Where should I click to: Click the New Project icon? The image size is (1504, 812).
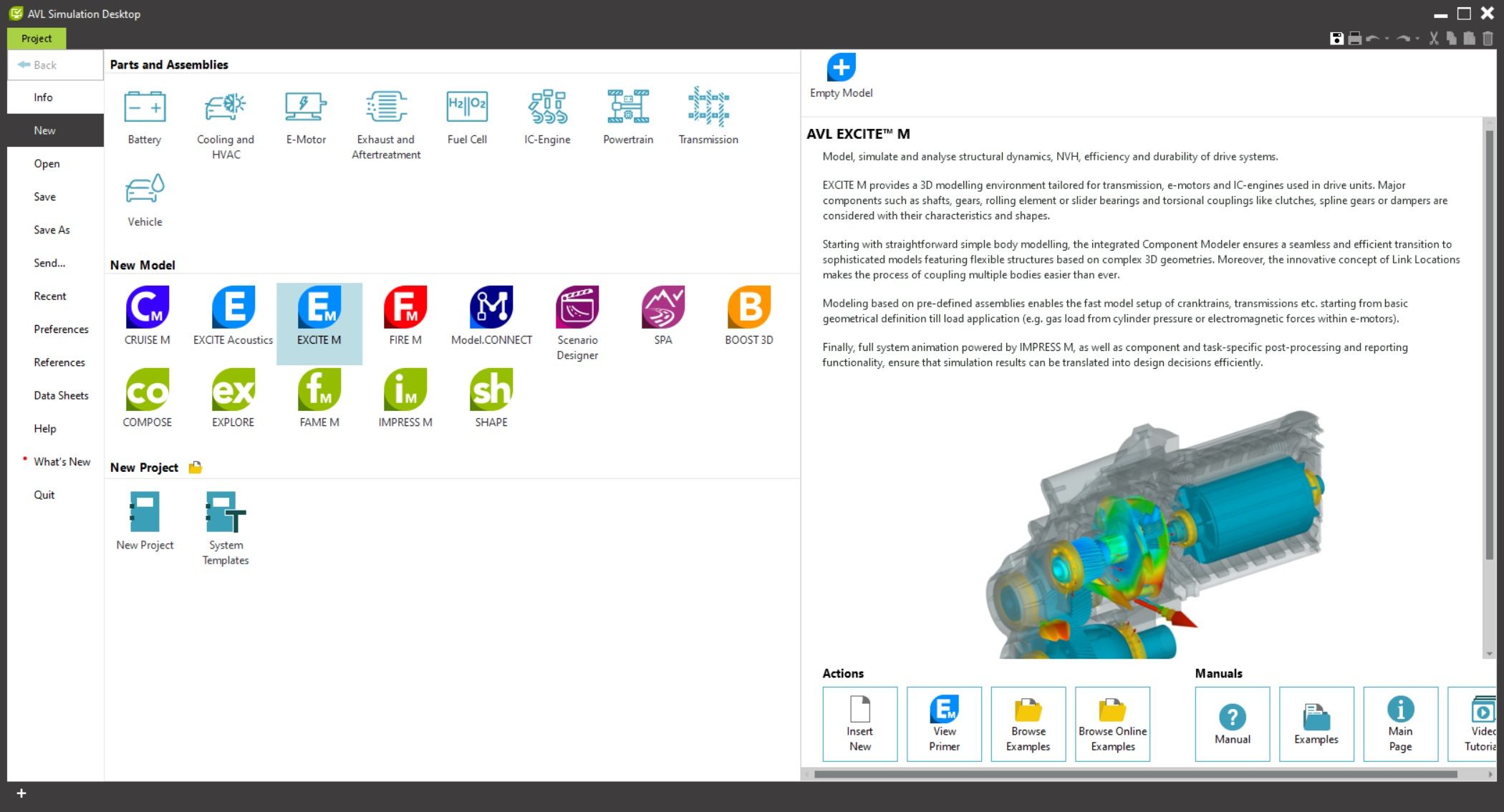(x=145, y=521)
